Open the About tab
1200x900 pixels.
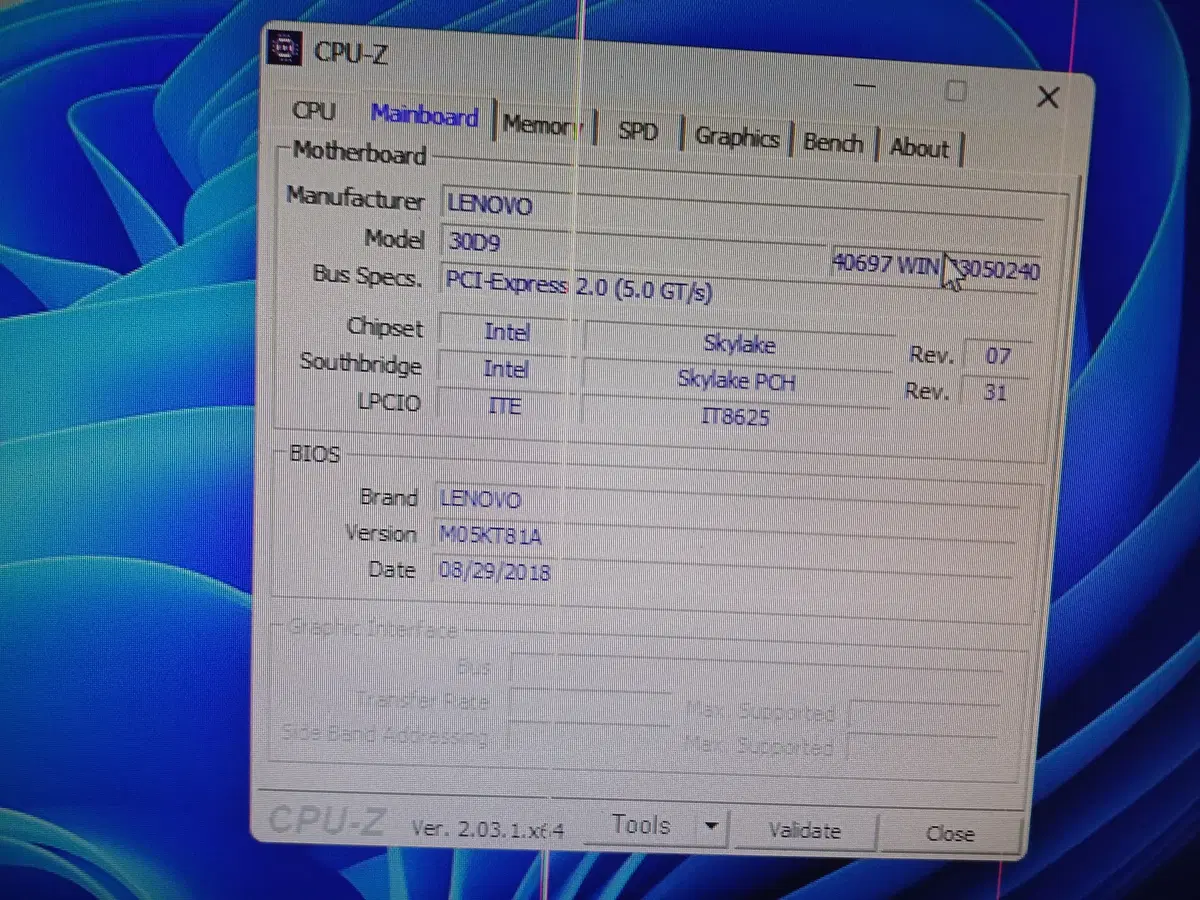pyautogui.click(x=919, y=148)
